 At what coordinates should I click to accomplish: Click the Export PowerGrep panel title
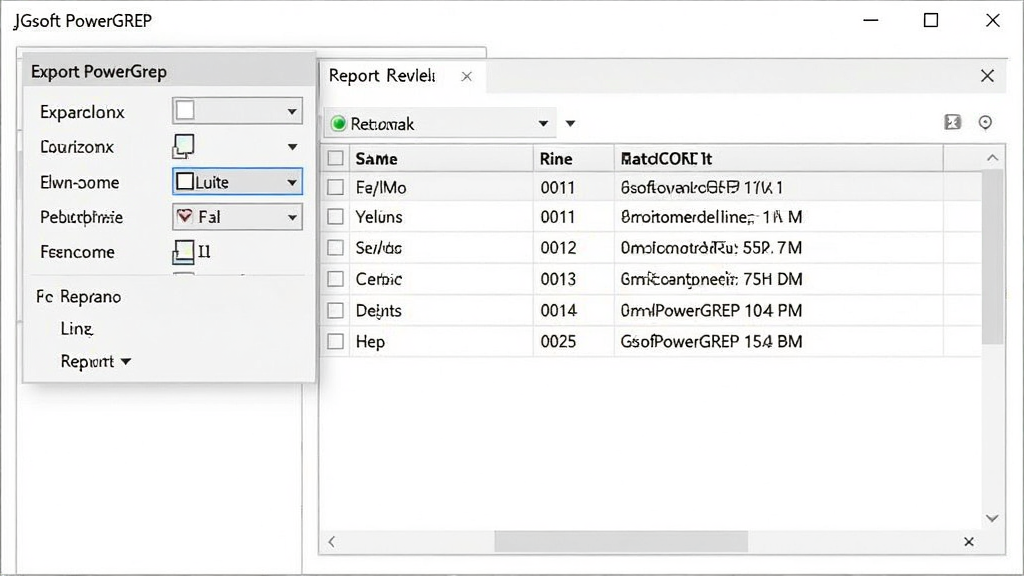pos(99,72)
